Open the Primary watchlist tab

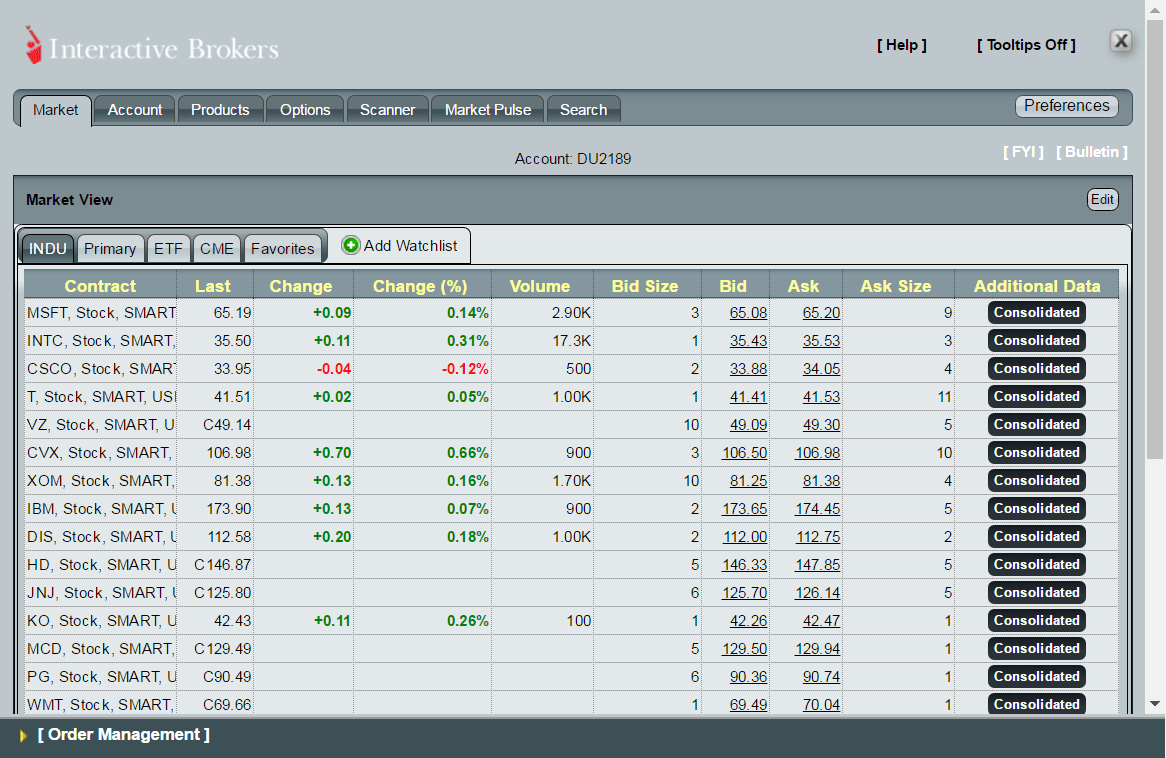110,248
